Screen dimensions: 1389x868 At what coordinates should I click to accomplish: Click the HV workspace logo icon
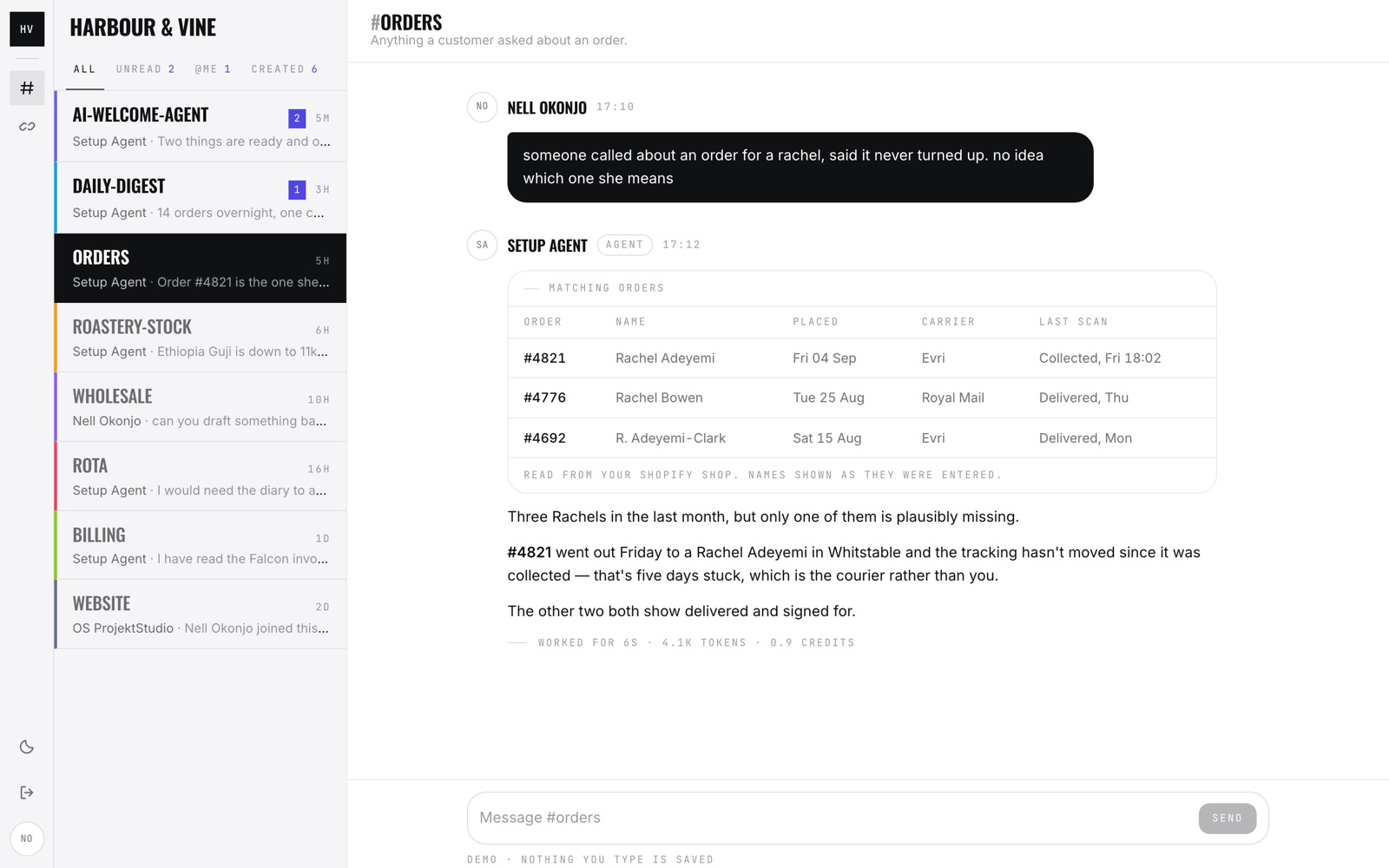click(x=27, y=29)
